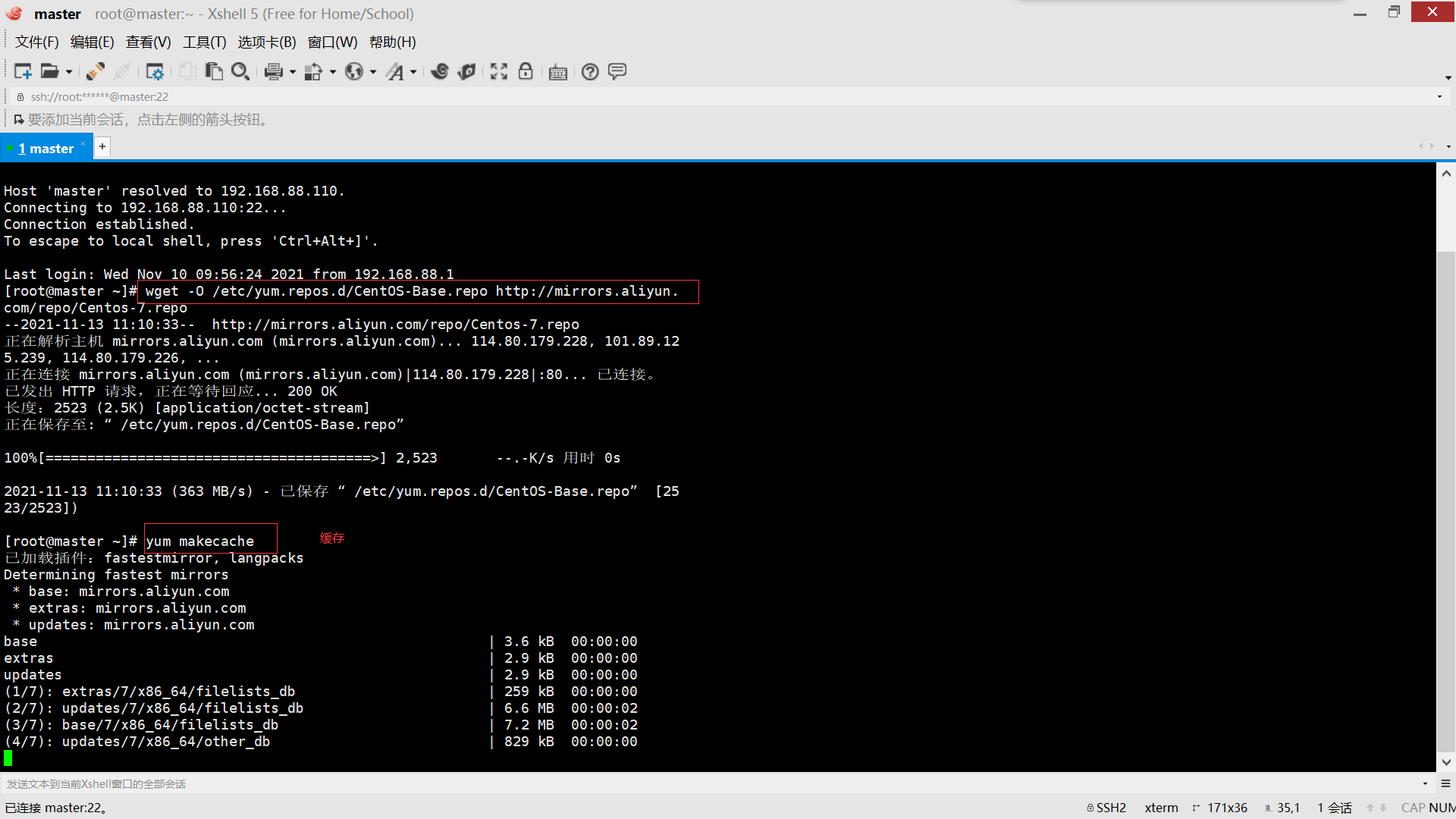Click the Paste clipboard icon

click(214, 71)
